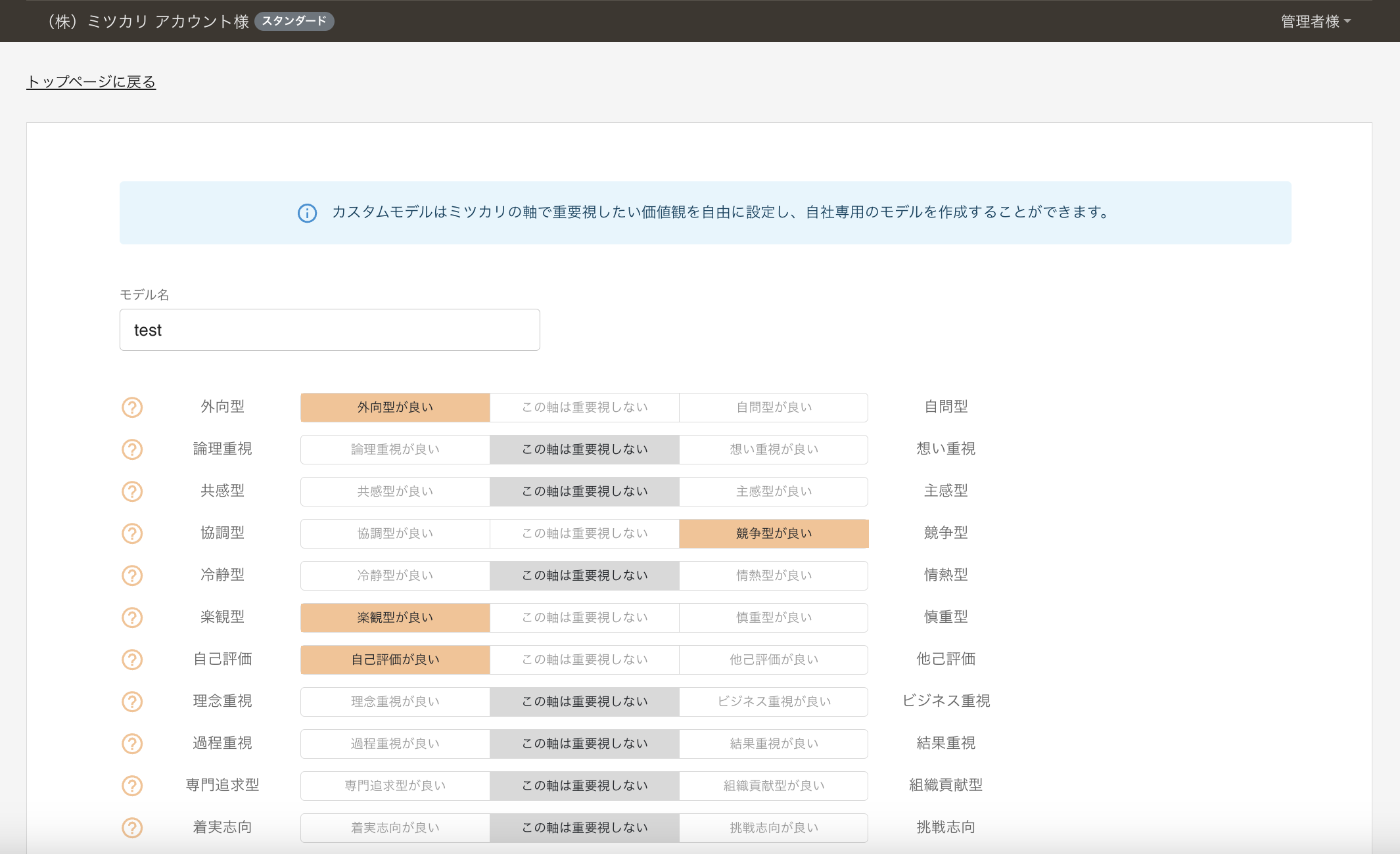Click help icon beside 協調型 row
Viewport: 1400px width, 854px height.
tap(132, 533)
